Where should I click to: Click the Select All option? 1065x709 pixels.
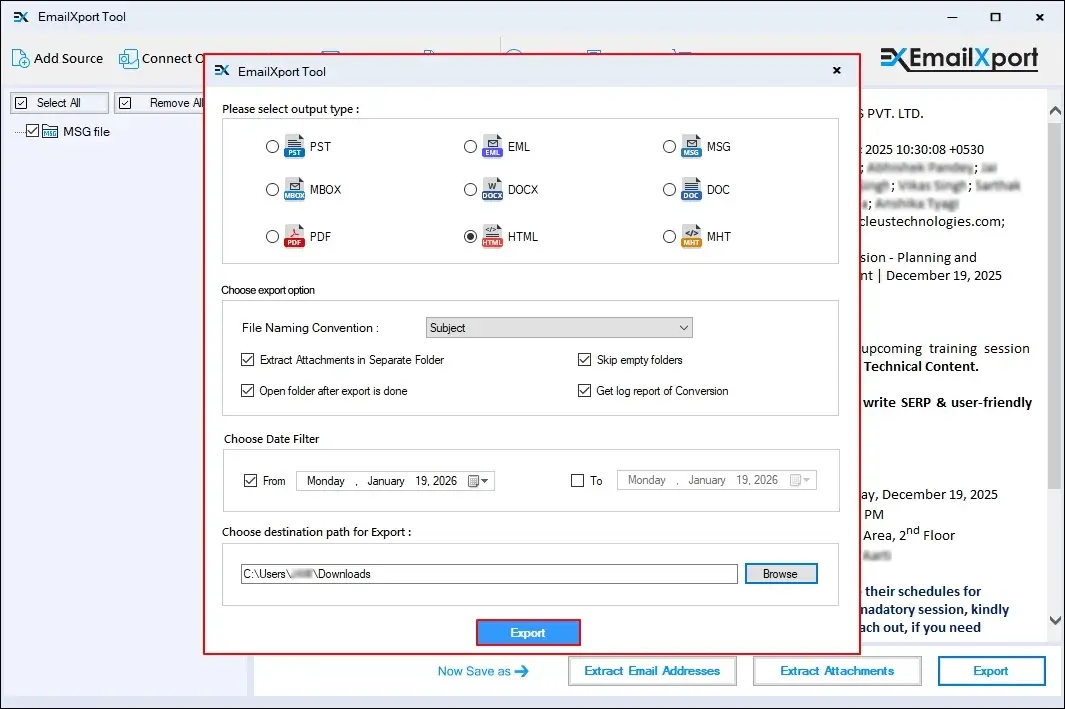58,102
